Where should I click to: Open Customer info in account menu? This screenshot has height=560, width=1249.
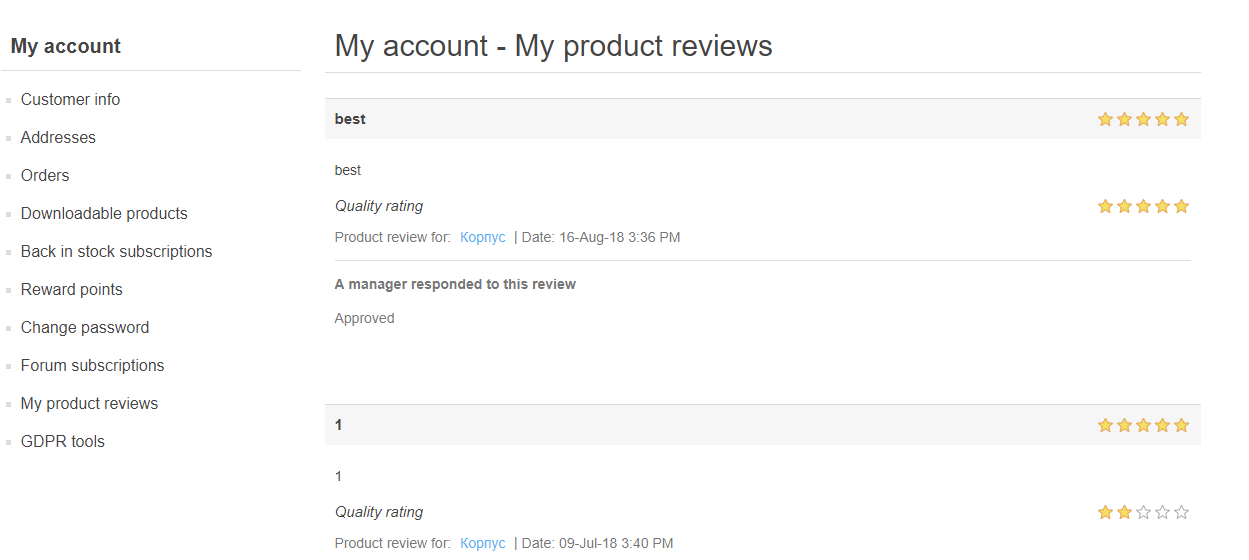70,100
